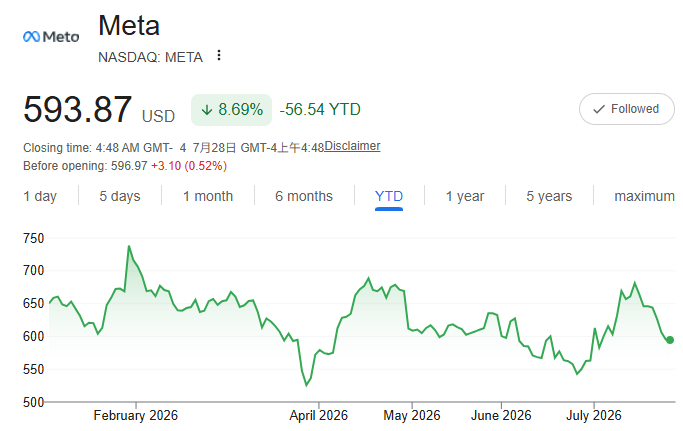This screenshot has width=683, height=431.
Task: Select the 6 months range tab
Action: 304,196
